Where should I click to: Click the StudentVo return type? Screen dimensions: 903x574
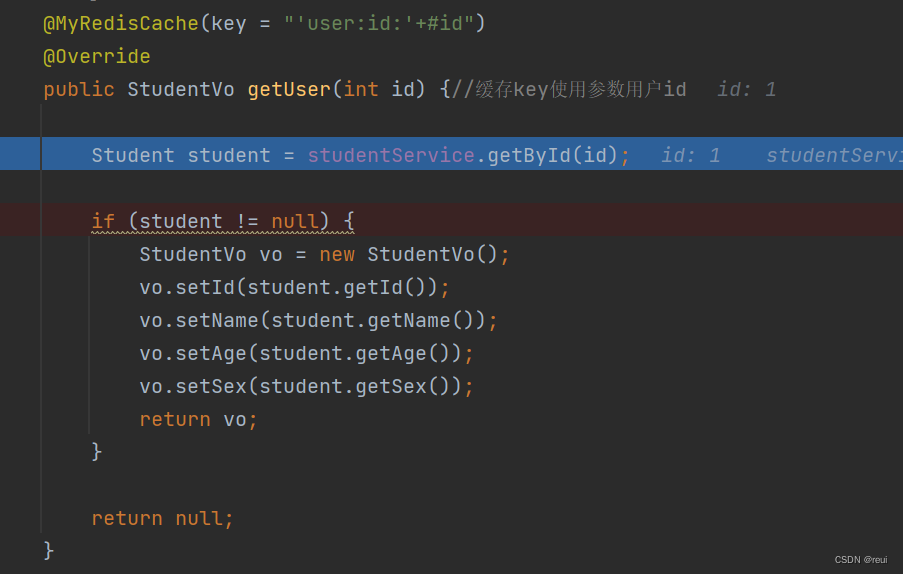point(181,89)
